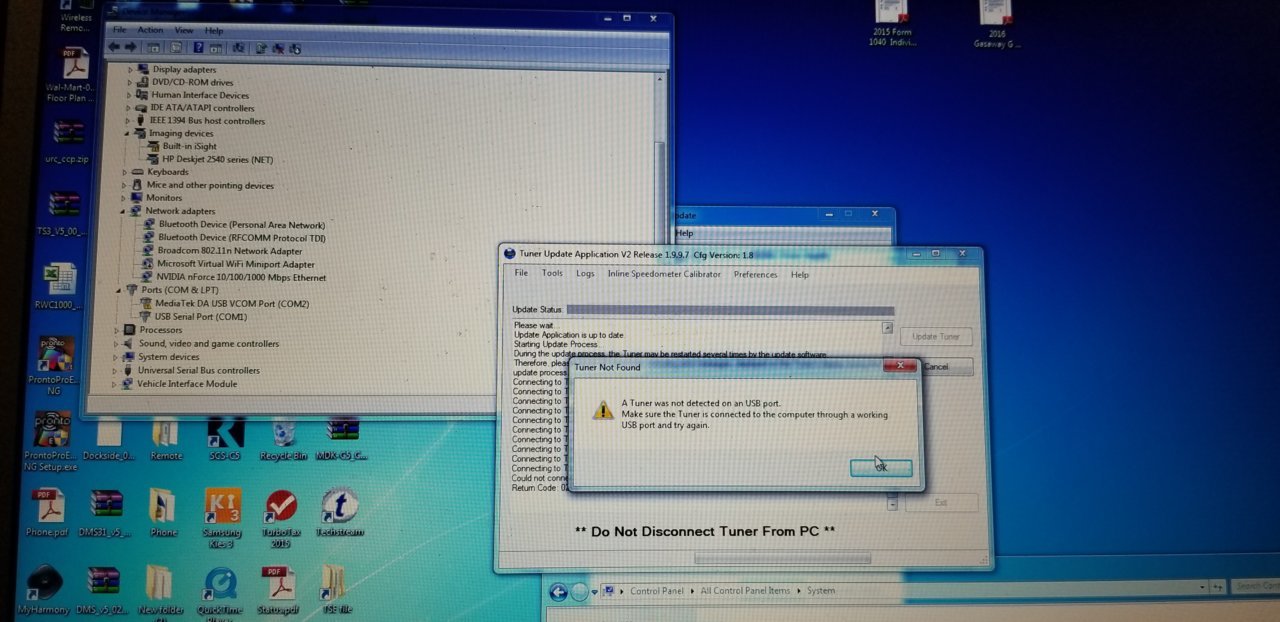
Task: Collapse the Ports (COM & LPT) node
Action: point(118,290)
